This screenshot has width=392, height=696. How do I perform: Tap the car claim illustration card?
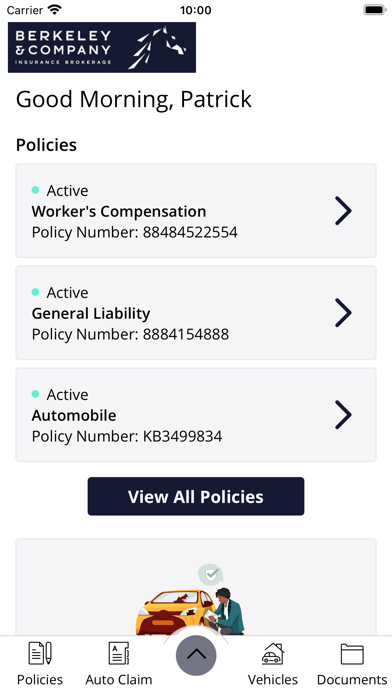coord(196,587)
